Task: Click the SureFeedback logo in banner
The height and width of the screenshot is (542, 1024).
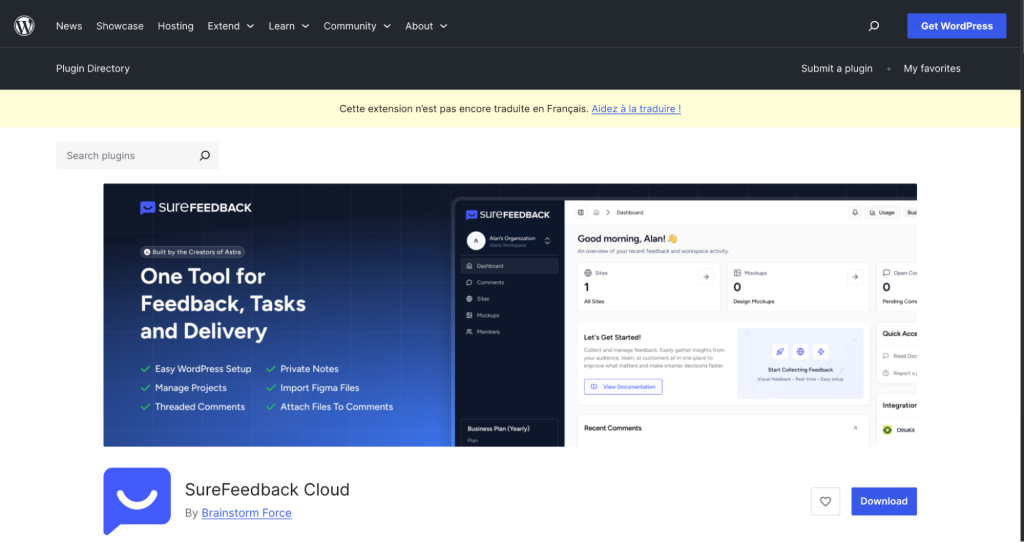Action: coord(196,208)
